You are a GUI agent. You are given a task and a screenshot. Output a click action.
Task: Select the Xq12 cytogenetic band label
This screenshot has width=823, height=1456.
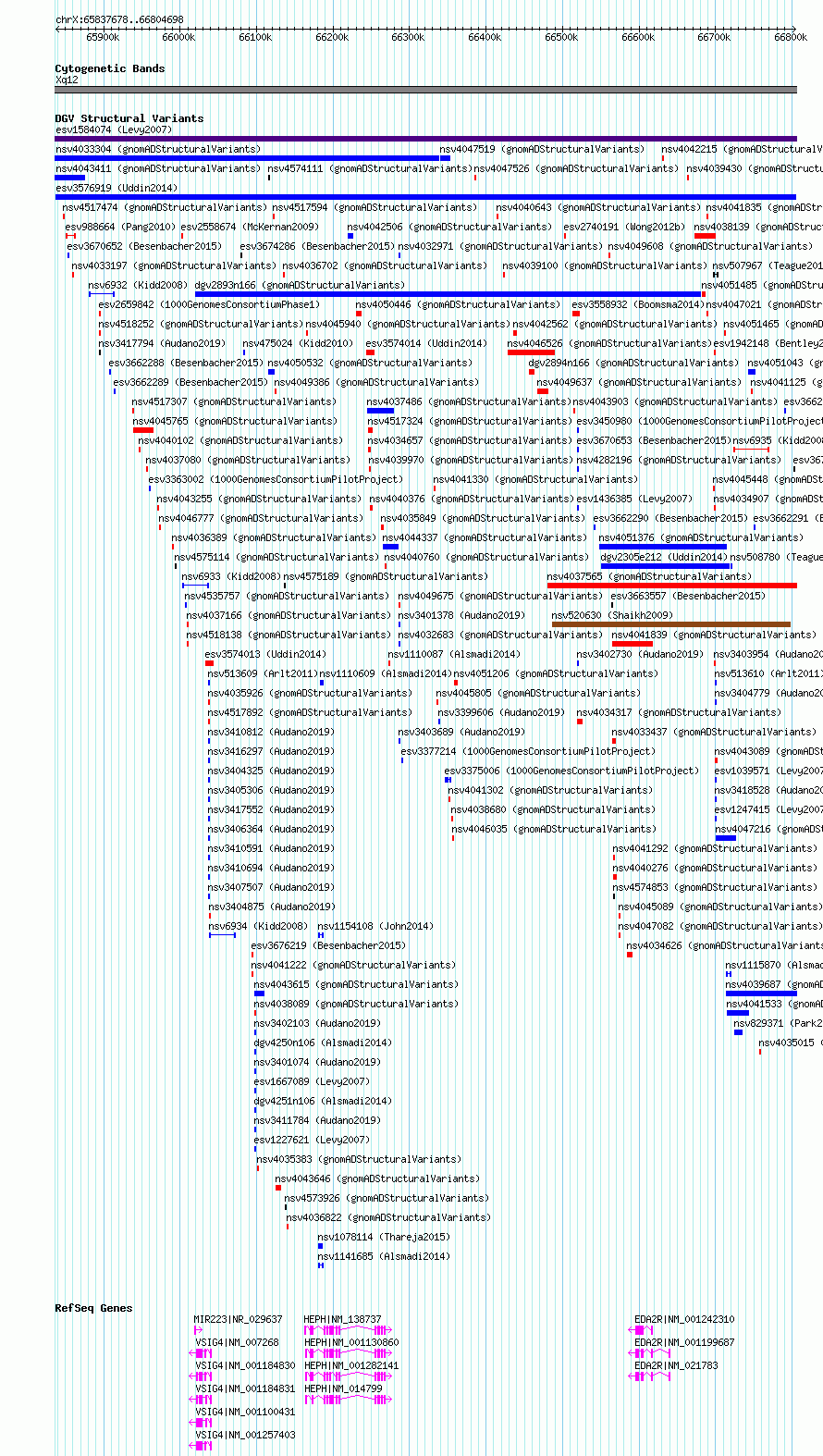tap(67, 80)
